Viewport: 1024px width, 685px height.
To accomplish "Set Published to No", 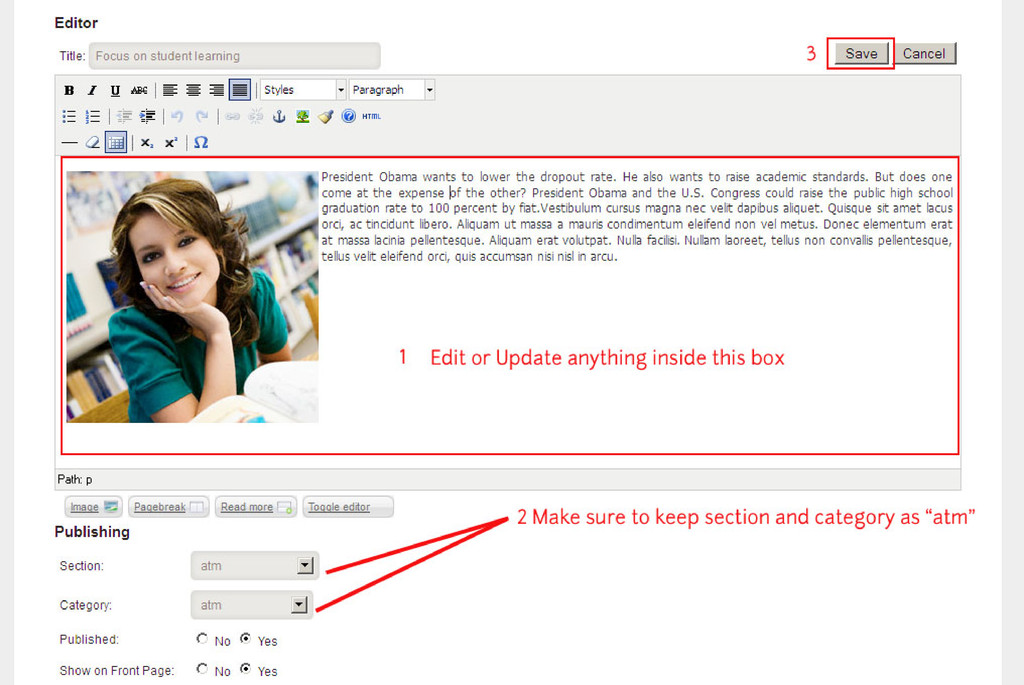I will (202, 639).
